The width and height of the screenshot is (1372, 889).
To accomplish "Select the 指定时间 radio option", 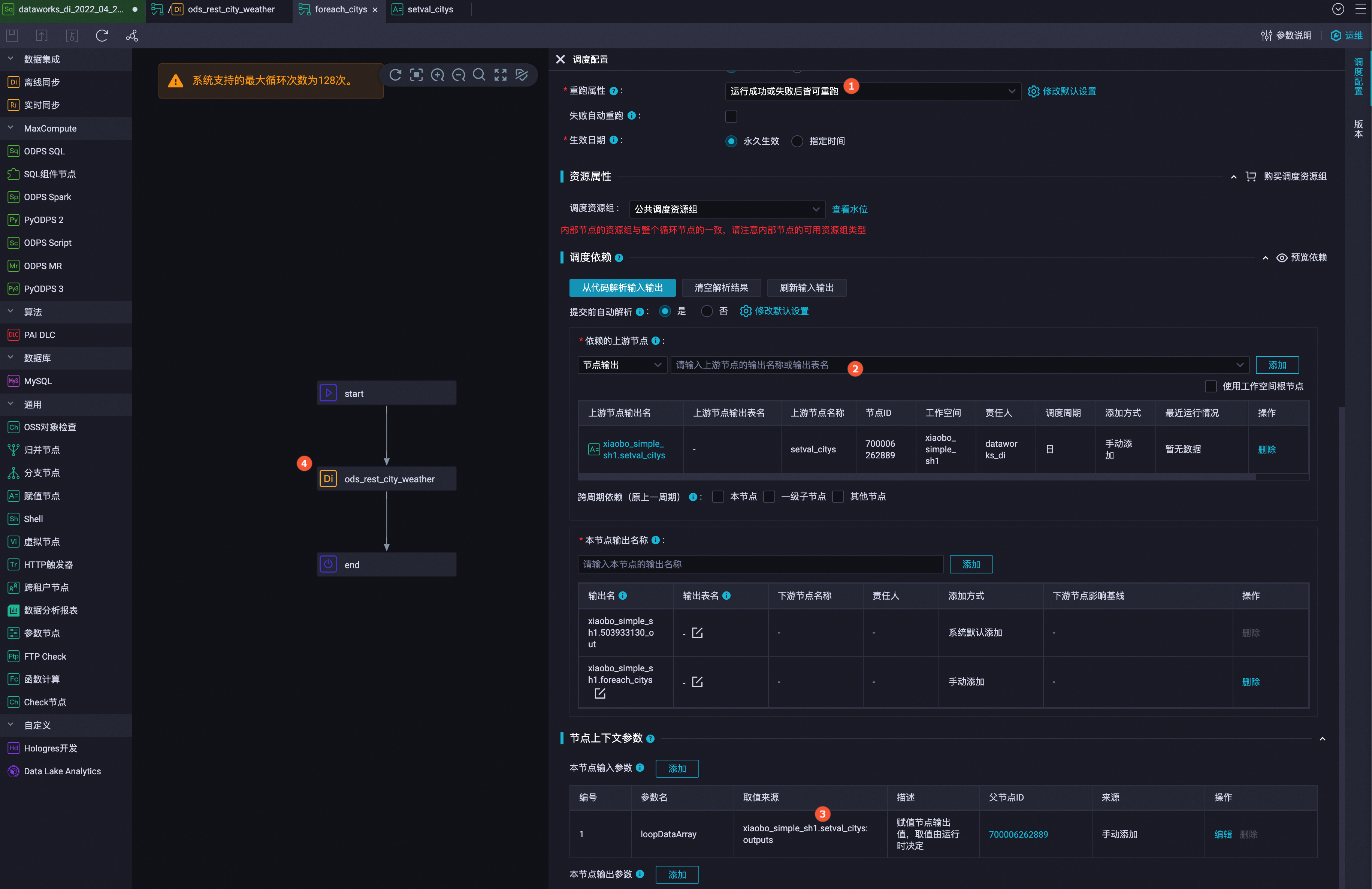I will [797, 141].
